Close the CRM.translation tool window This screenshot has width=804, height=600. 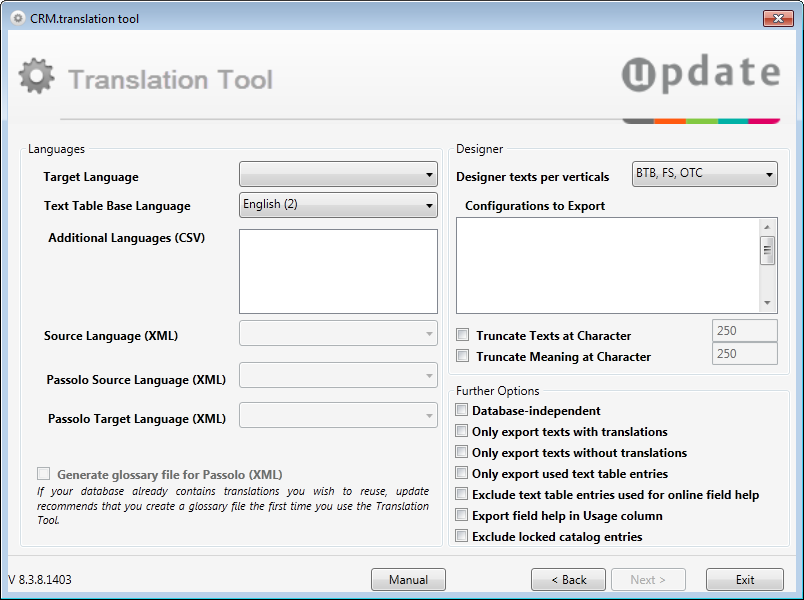pyautogui.click(x=778, y=18)
